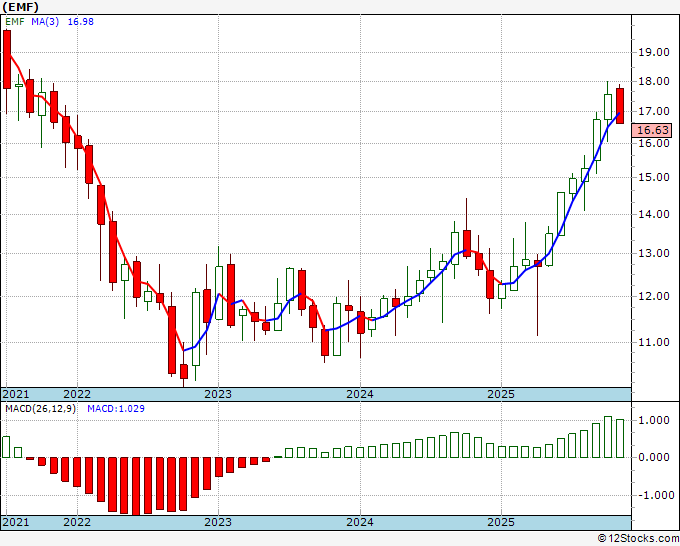Click the 0.000 MACD axis label
The width and height of the screenshot is (680, 546).
coord(654,457)
